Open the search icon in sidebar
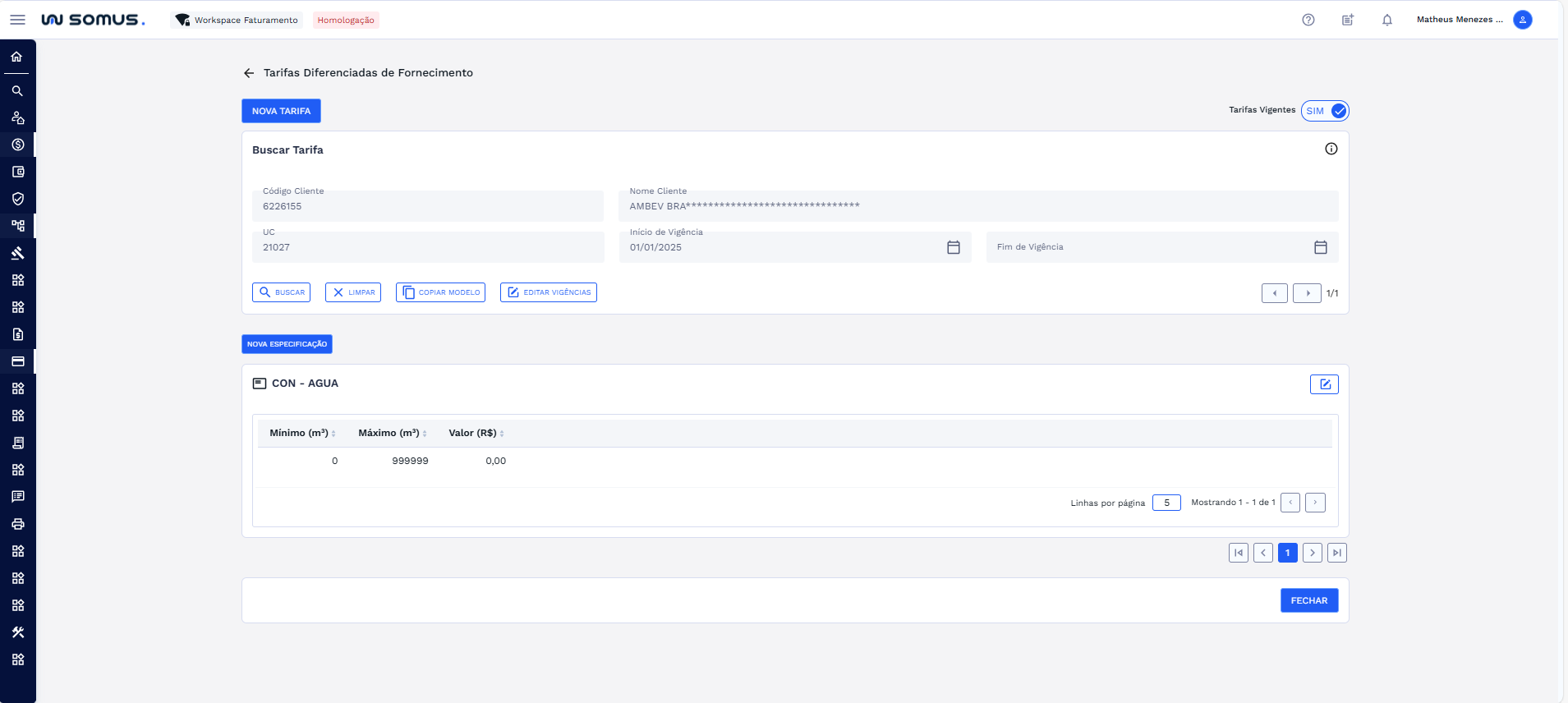Image resolution: width=1568 pixels, height=703 pixels. coord(17,91)
